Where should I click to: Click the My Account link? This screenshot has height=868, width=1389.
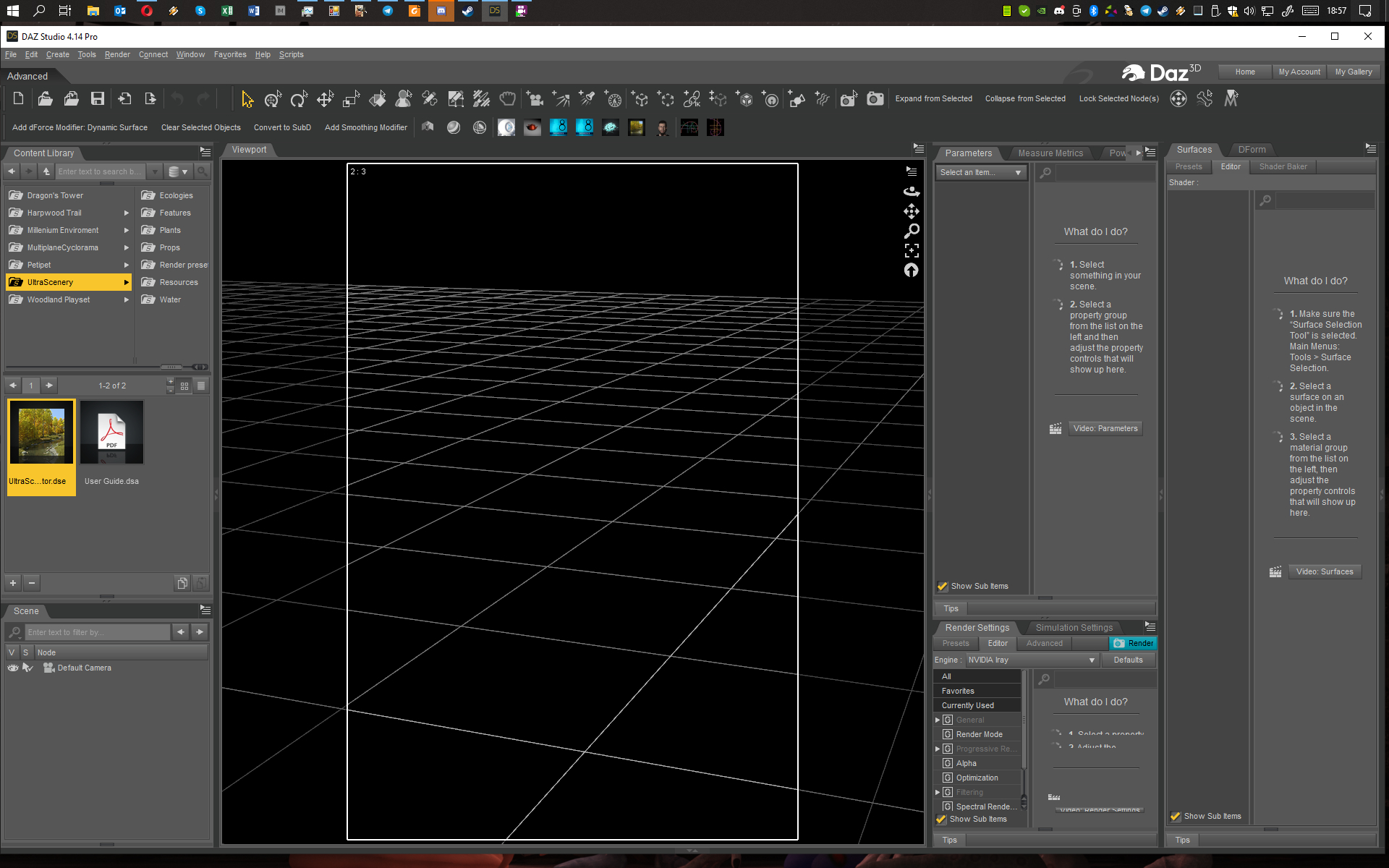pyautogui.click(x=1299, y=72)
